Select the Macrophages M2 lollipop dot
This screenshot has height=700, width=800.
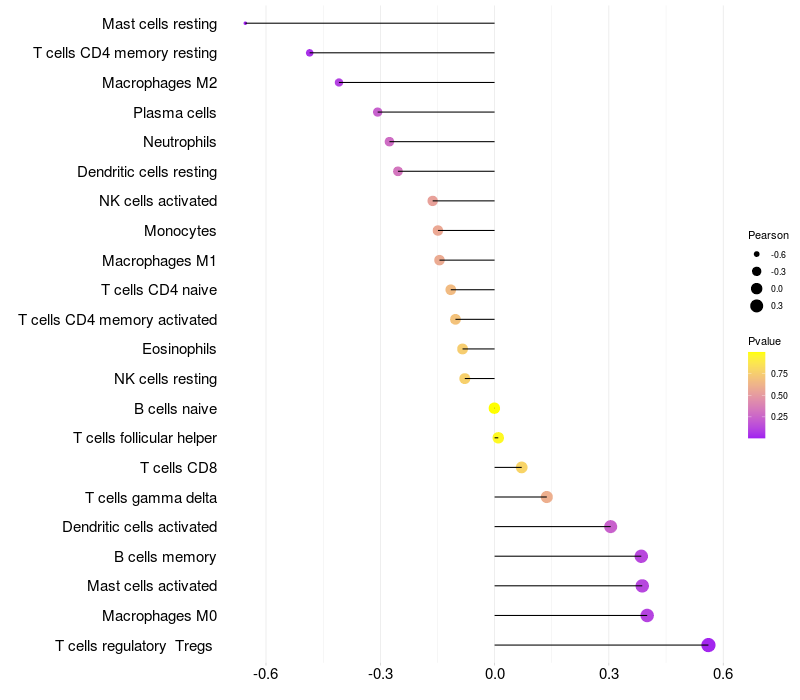(x=339, y=82)
